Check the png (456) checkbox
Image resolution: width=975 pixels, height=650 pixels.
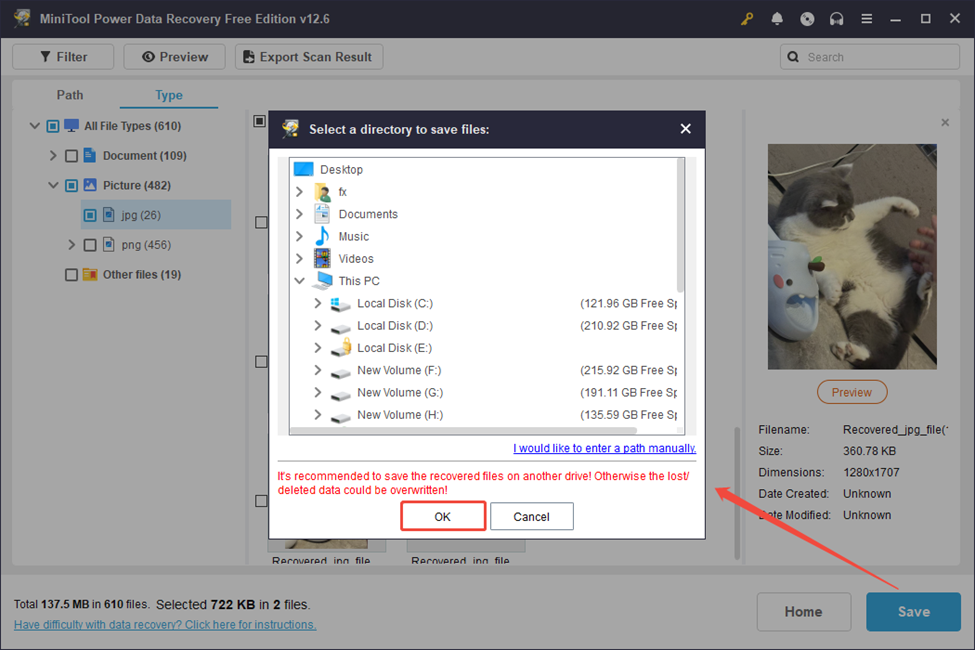click(x=90, y=245)
